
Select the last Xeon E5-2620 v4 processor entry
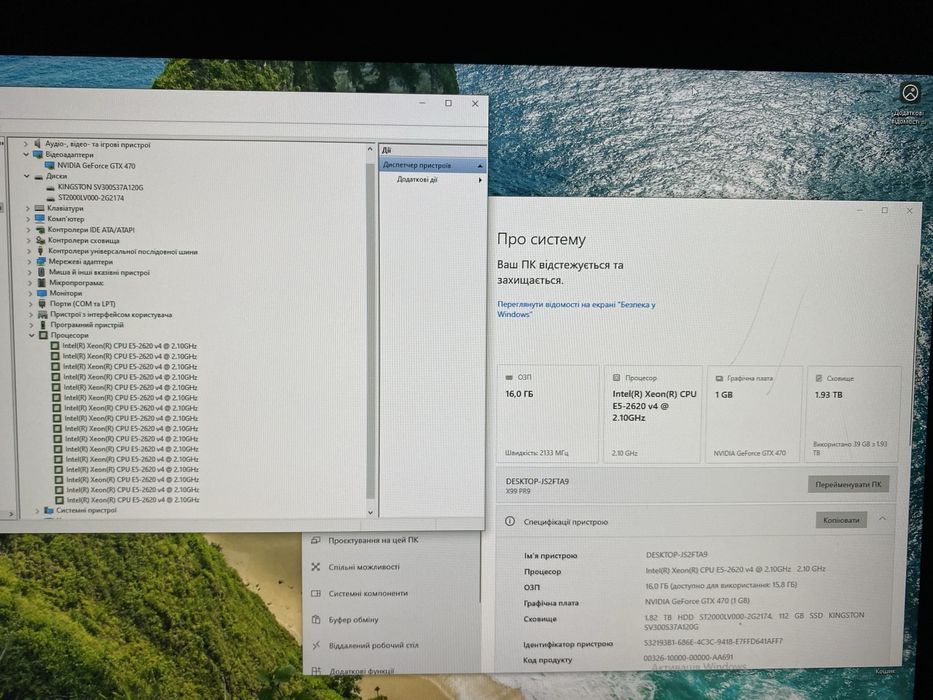coord(133,500)
